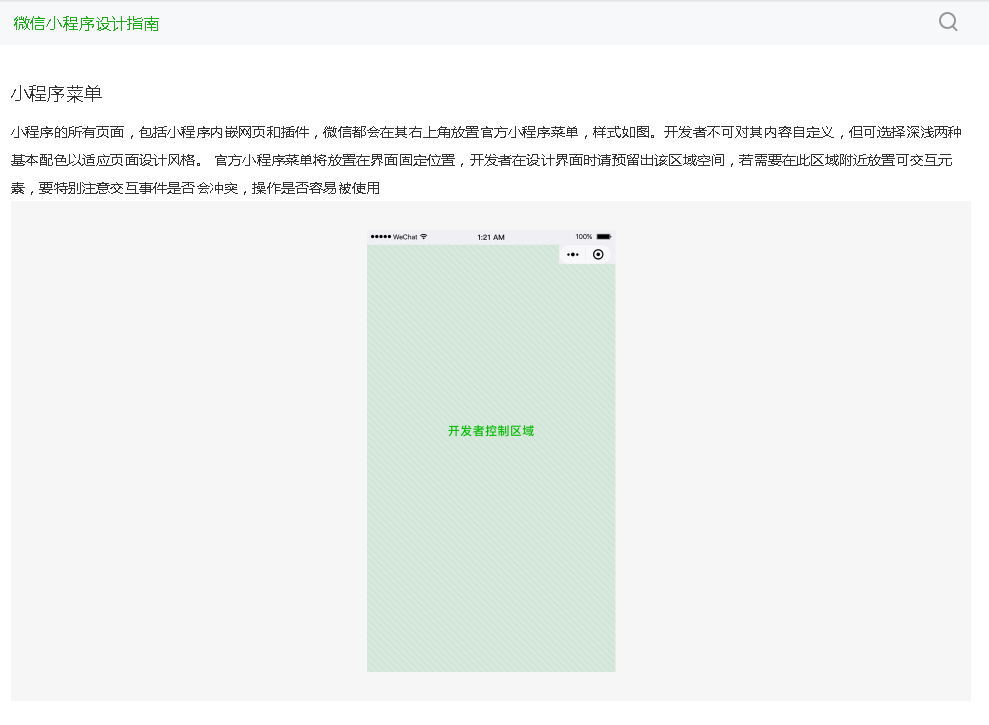The height and width of the screenshot is (725, 989).
Task: Open the search magnifier icon
Action: [x=948, y=22]
